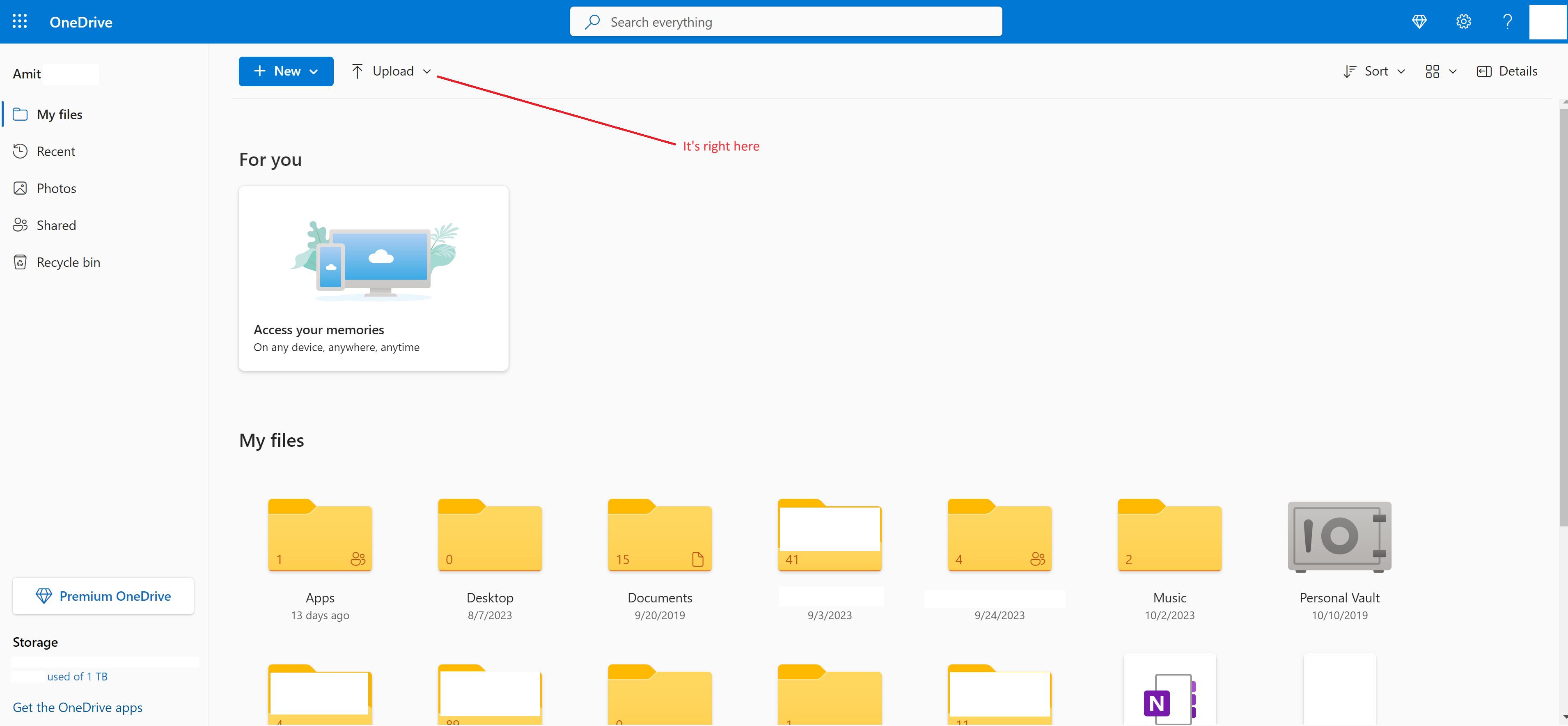
Task: Click the Sort icon
Action: [1350, 71]
